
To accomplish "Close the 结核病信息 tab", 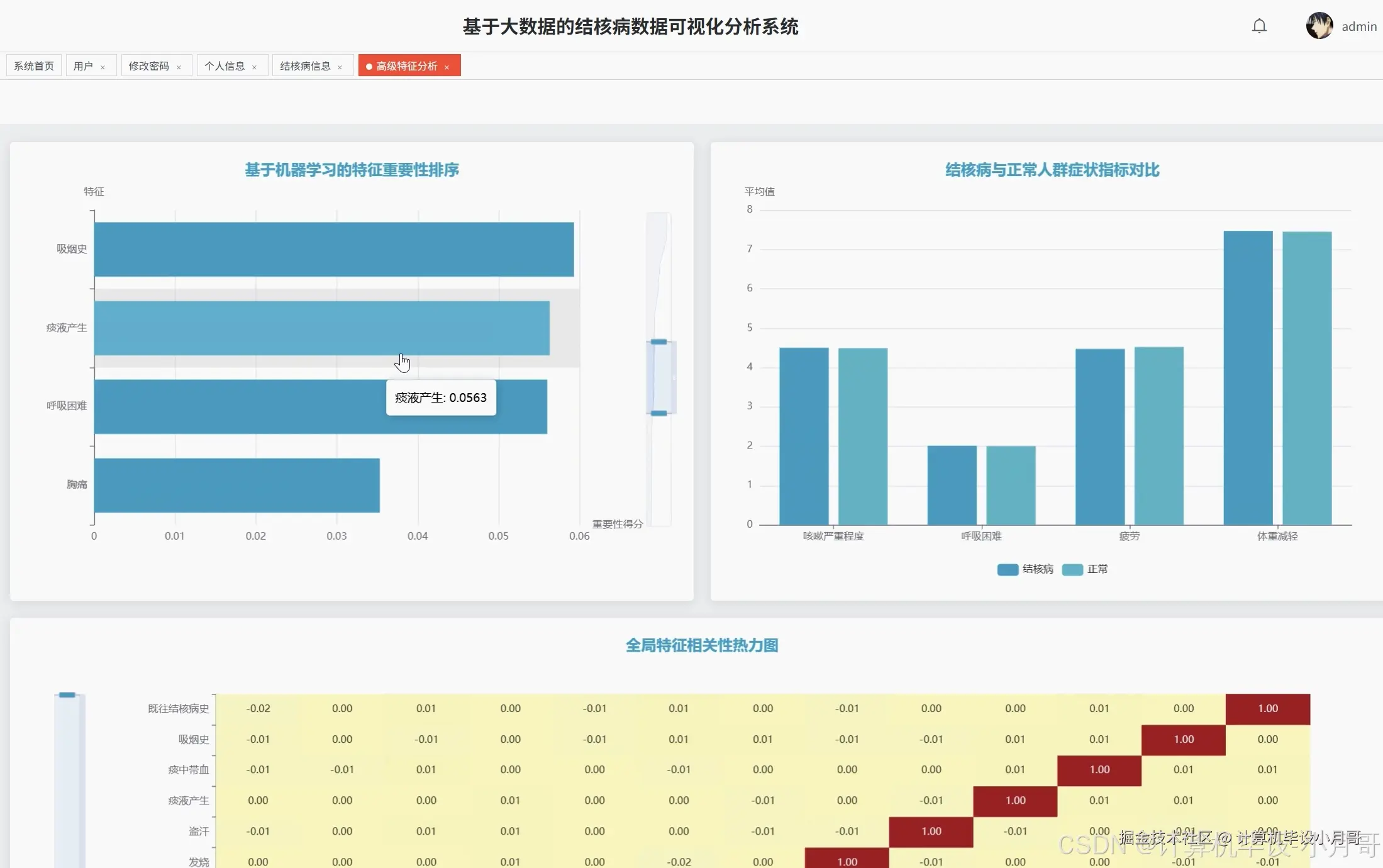I will coord(340,67).
